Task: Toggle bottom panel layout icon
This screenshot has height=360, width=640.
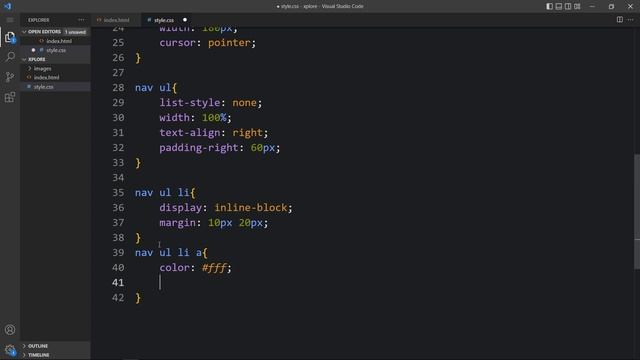Action: [559, 6]
